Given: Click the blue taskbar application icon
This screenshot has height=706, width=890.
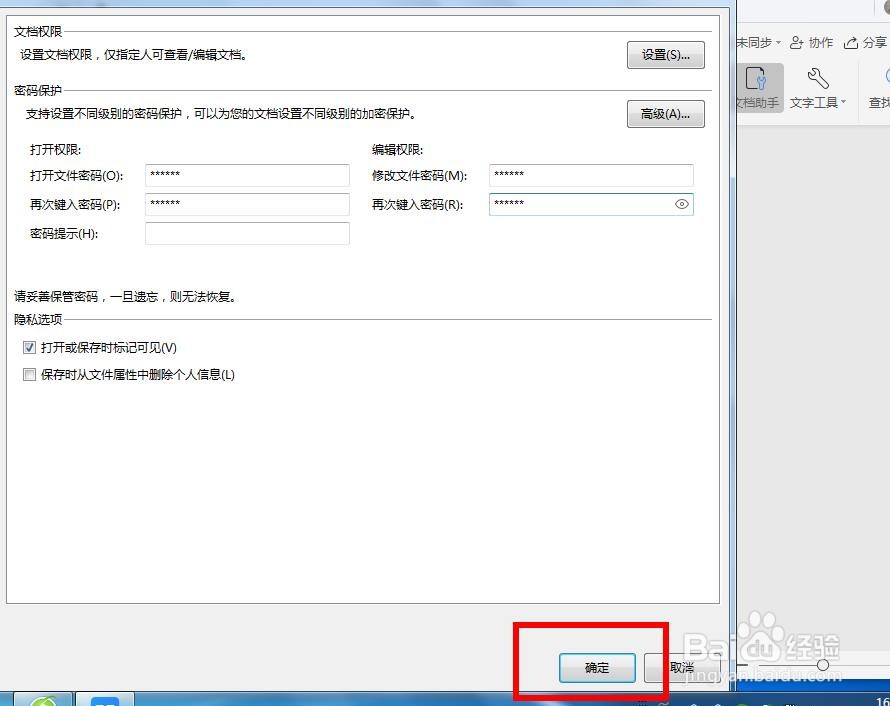Looking at the screenshot, I should point(105,700).
